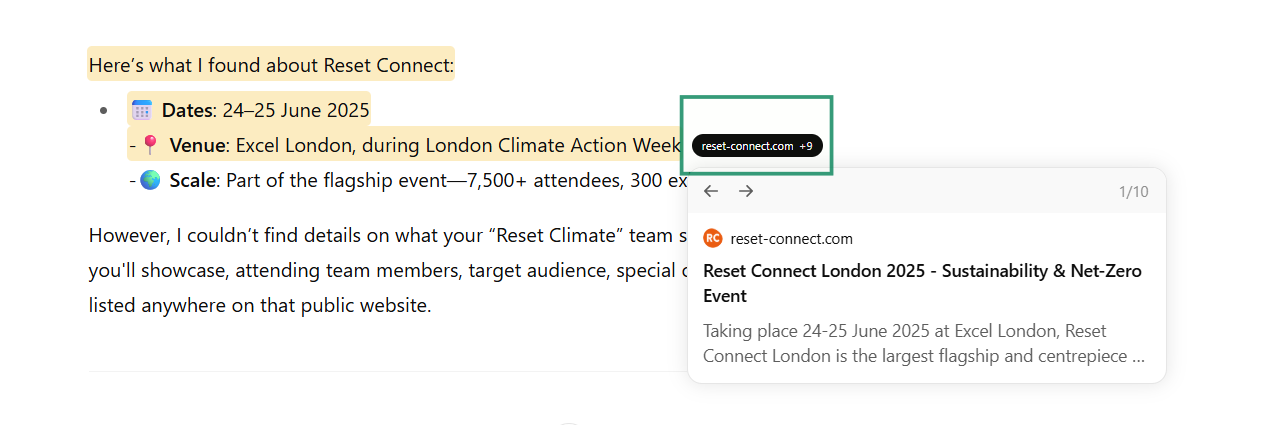Click 'Here's what I found about Reset Connect:' text
1265x425 pixels.
tap(271, 66)
